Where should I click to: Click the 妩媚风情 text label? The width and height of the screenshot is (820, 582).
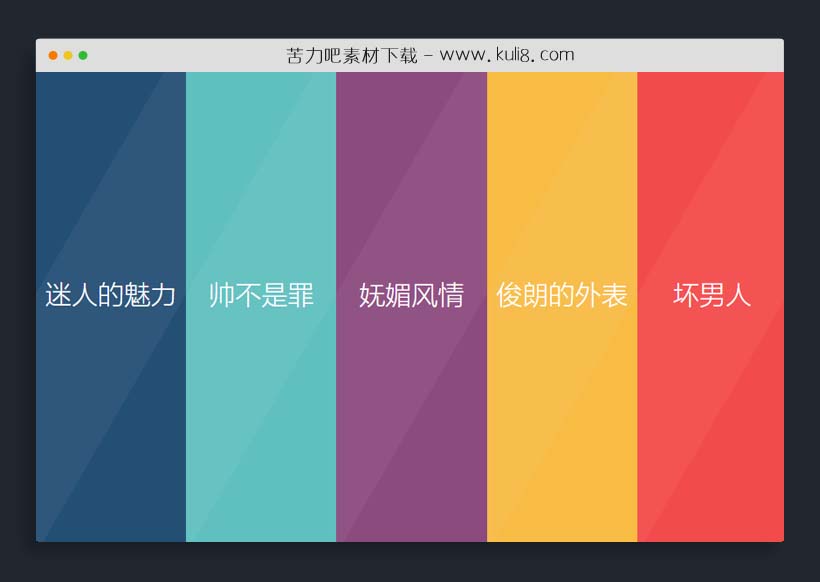click(410, 295)
